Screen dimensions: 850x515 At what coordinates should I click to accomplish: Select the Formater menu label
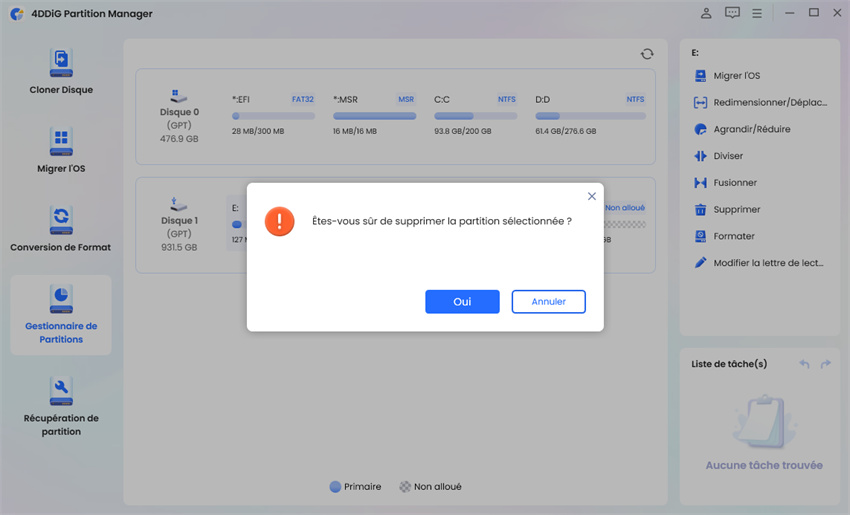734,236
